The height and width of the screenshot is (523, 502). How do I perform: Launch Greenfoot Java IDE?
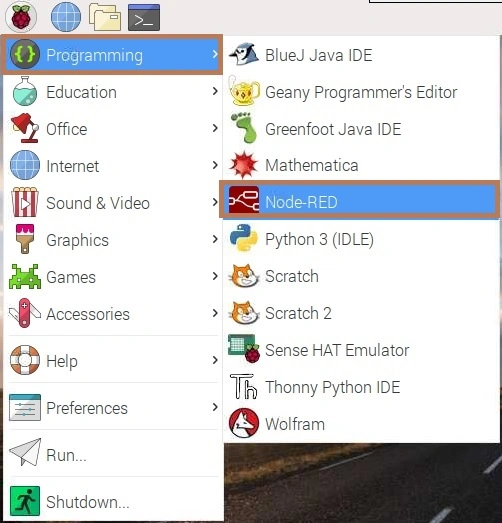[361, 129]
